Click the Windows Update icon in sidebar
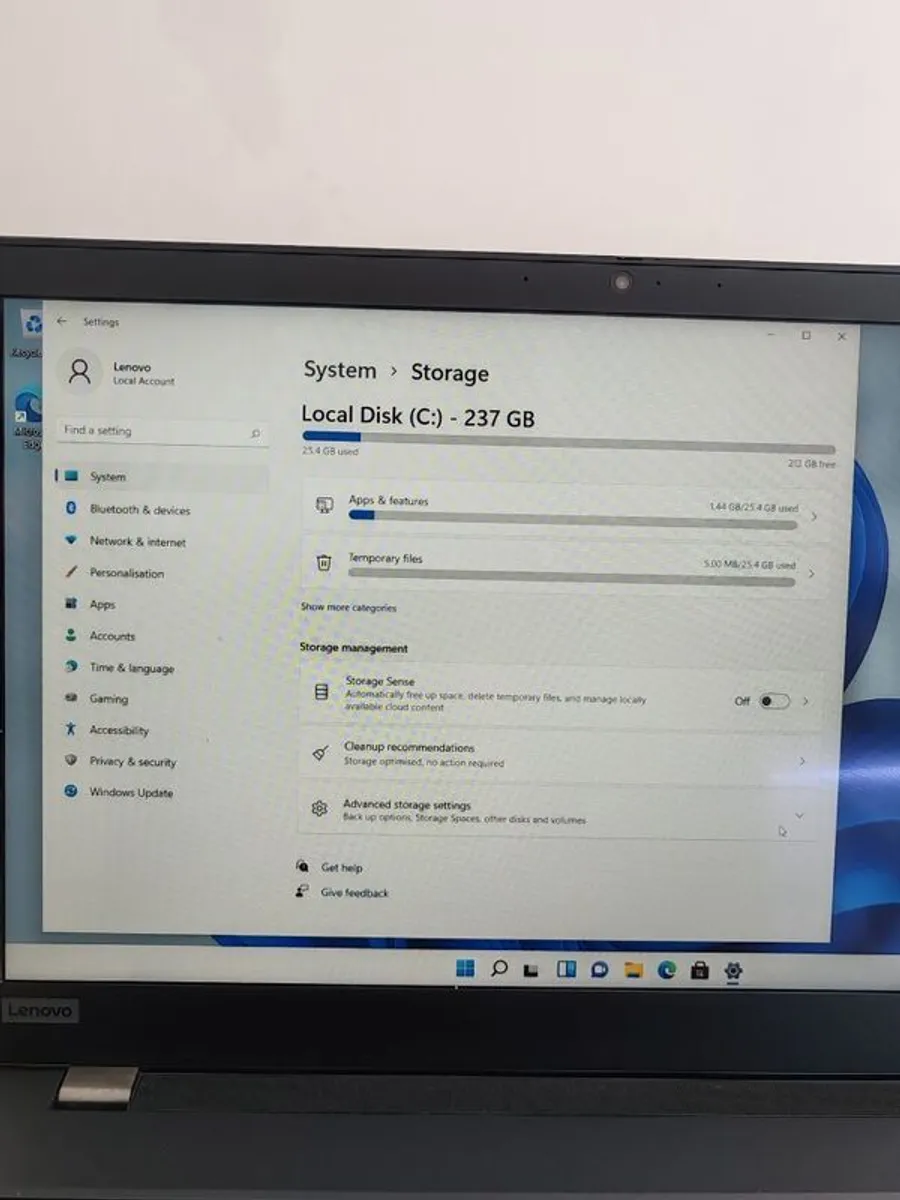The width and height of the screenshot is (900, 1200). (70, 791)
